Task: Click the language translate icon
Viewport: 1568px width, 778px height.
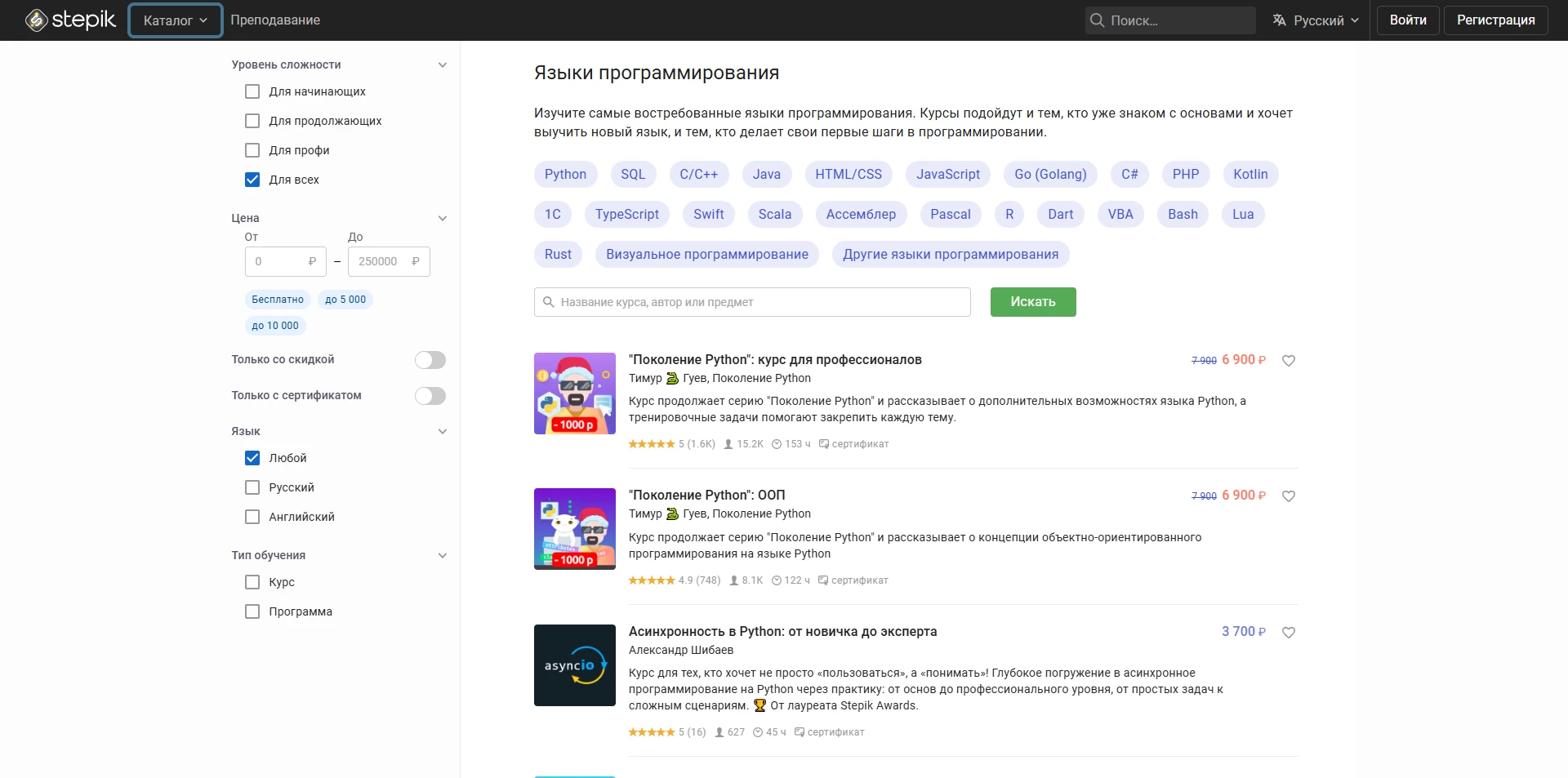Action: (1279, 20)
